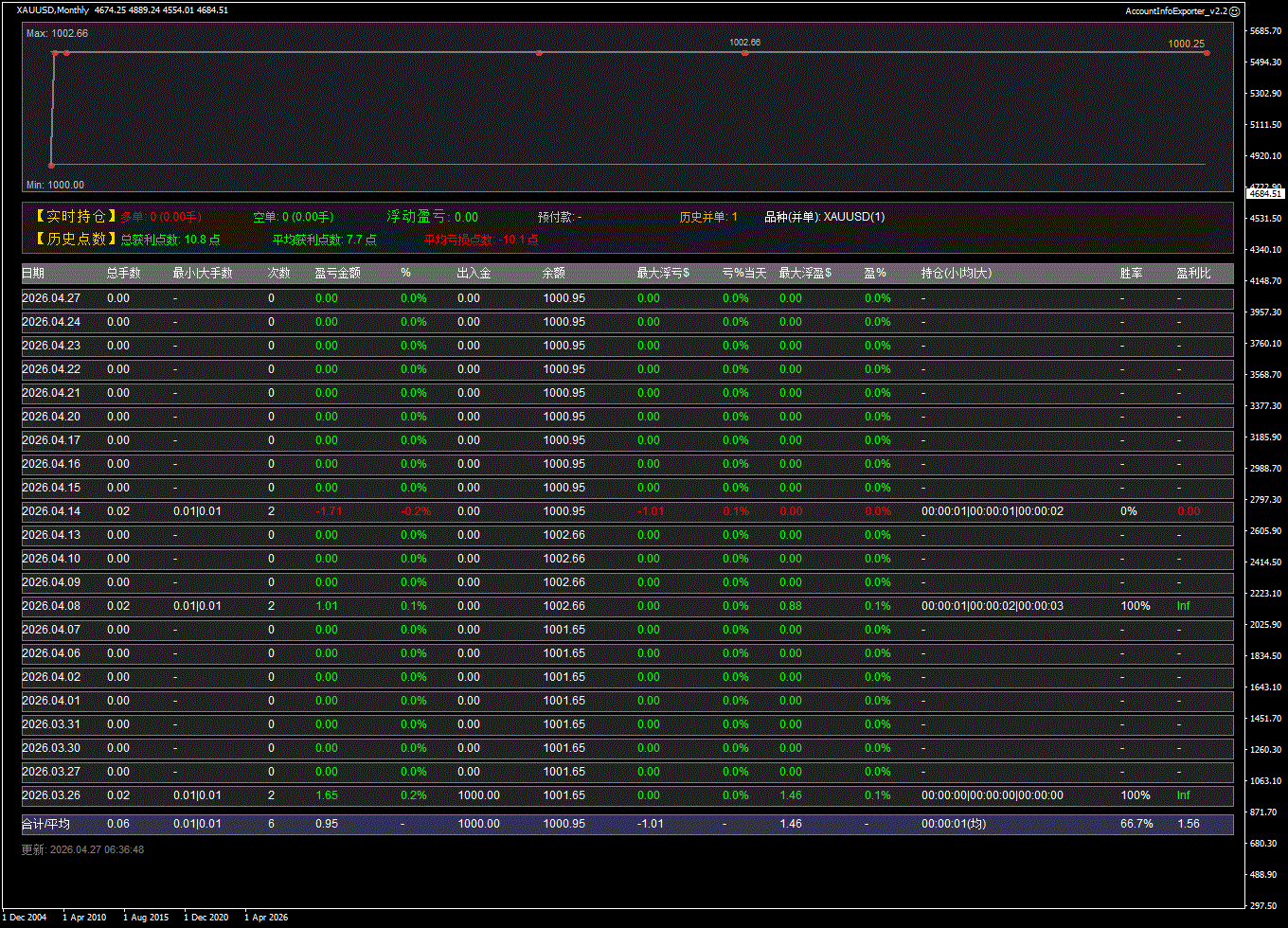Click the 1000.00 deposit in the 2026.03.26 row
Image resolution: width=1288 pixels, height=928 pixels.
click(x=478, y=795)
